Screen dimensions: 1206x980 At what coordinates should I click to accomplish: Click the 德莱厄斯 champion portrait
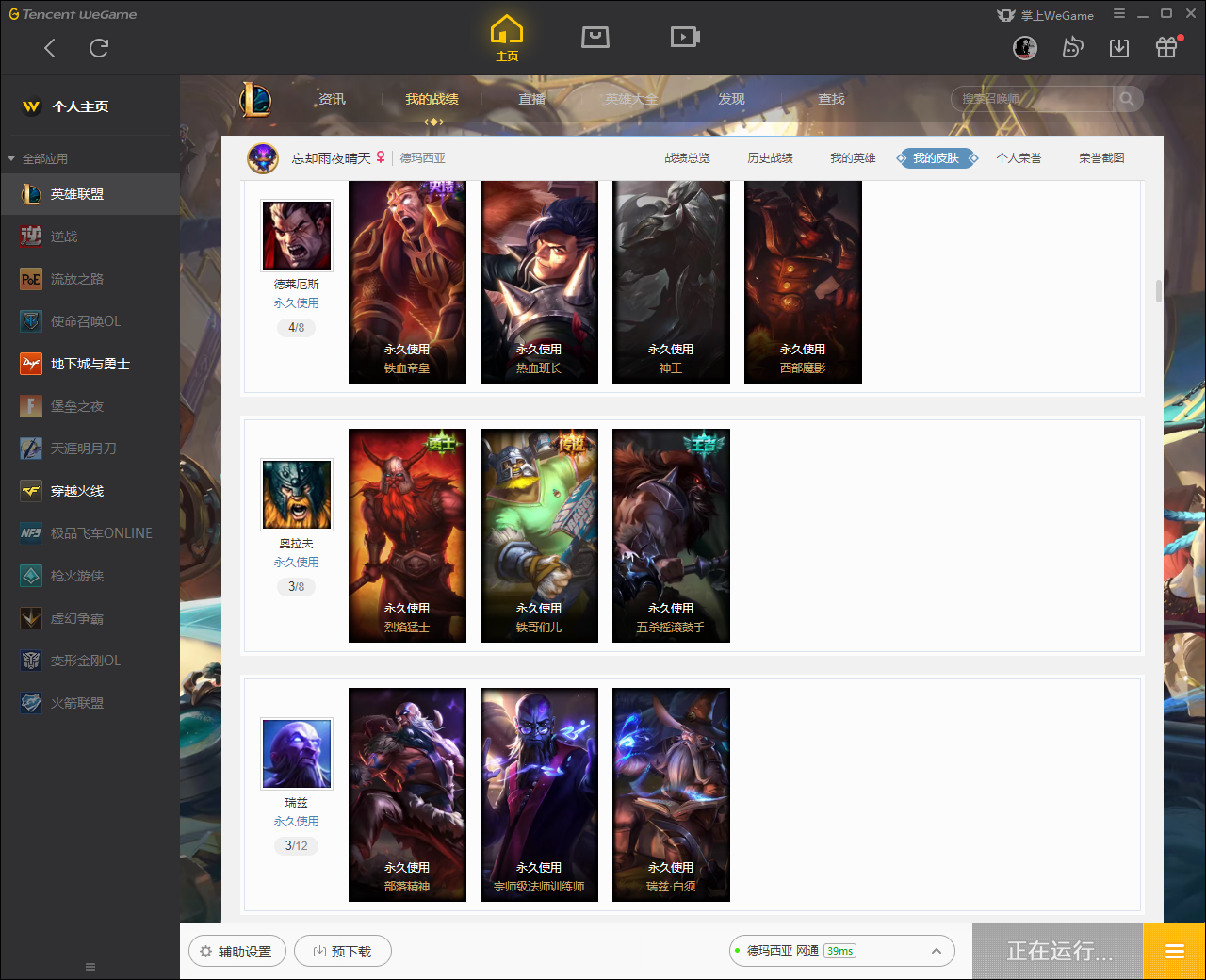[297, 235]
